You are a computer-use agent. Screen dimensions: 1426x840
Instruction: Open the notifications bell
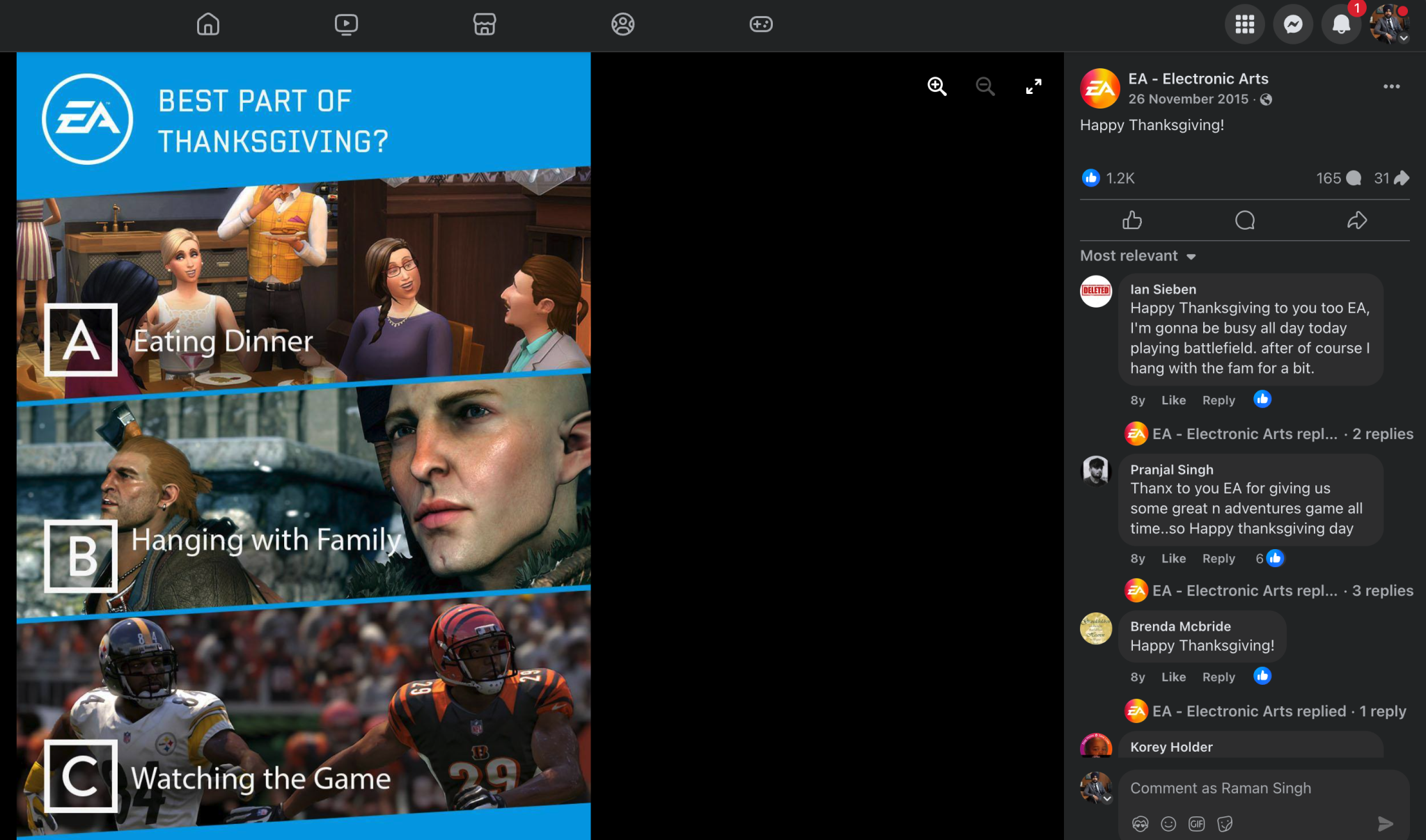coord(1341,24)
